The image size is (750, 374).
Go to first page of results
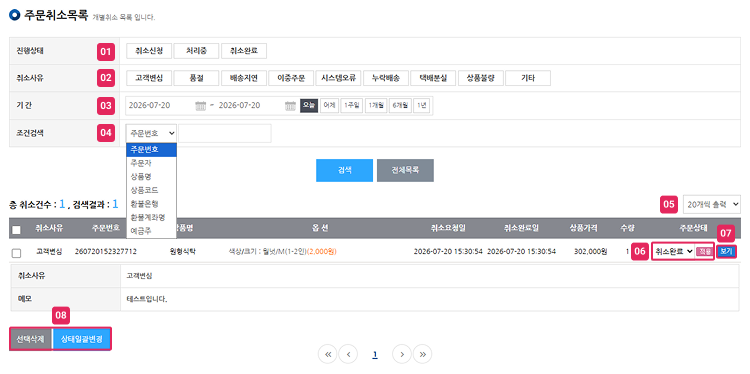point(328,354)
